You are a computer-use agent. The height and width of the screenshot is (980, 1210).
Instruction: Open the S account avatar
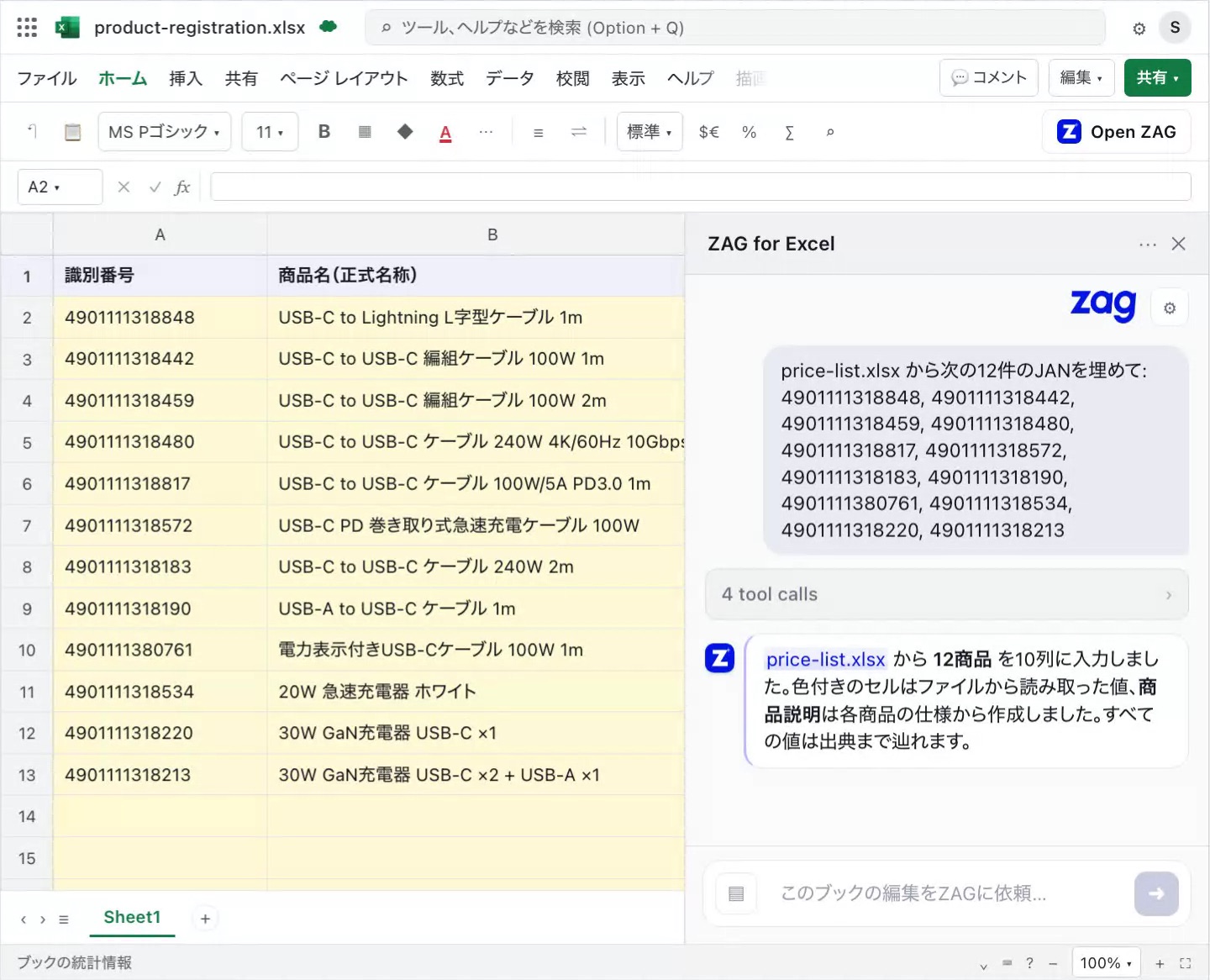tap(1175, 28)
